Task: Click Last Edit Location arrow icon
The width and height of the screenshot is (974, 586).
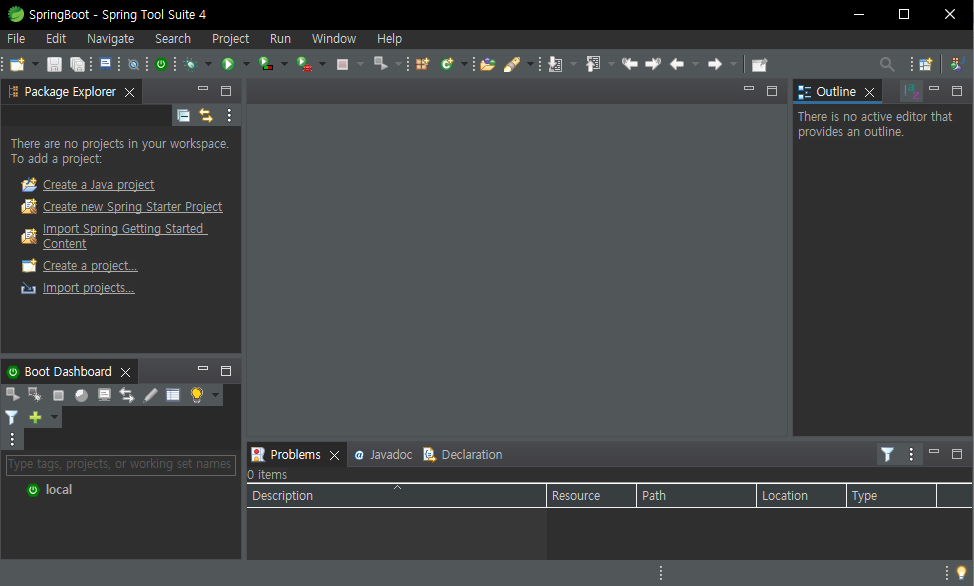Action: pyautogui.click(x=630, y=64)
